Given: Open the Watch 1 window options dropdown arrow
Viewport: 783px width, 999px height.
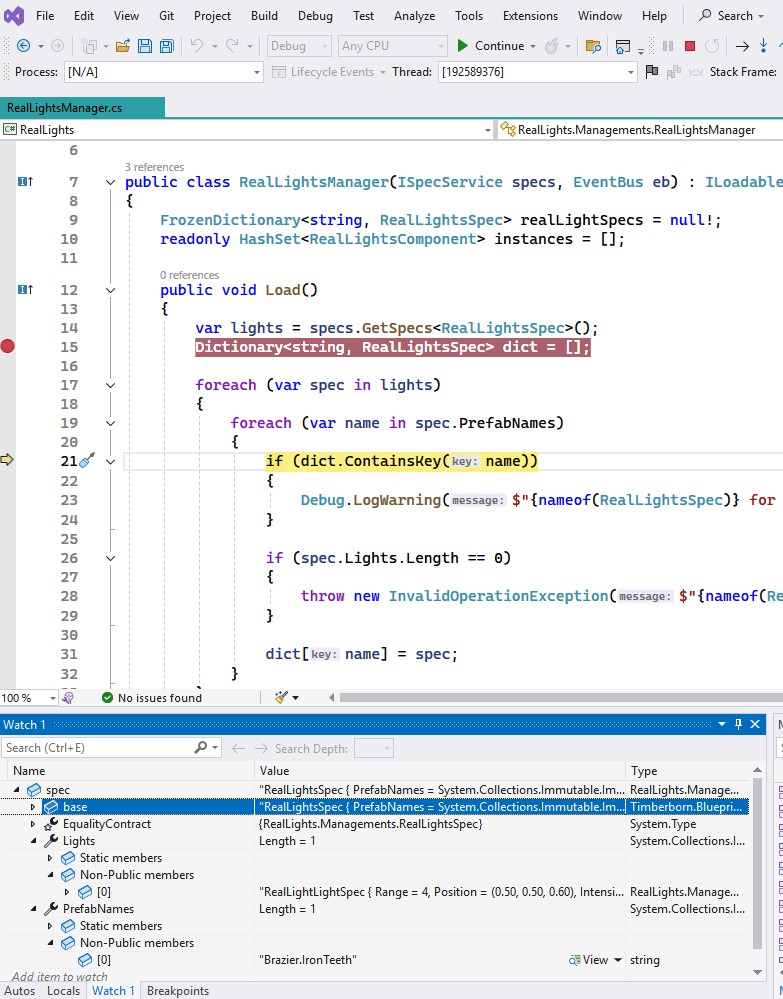Looking at the screenshot, I should pos(722,724).
